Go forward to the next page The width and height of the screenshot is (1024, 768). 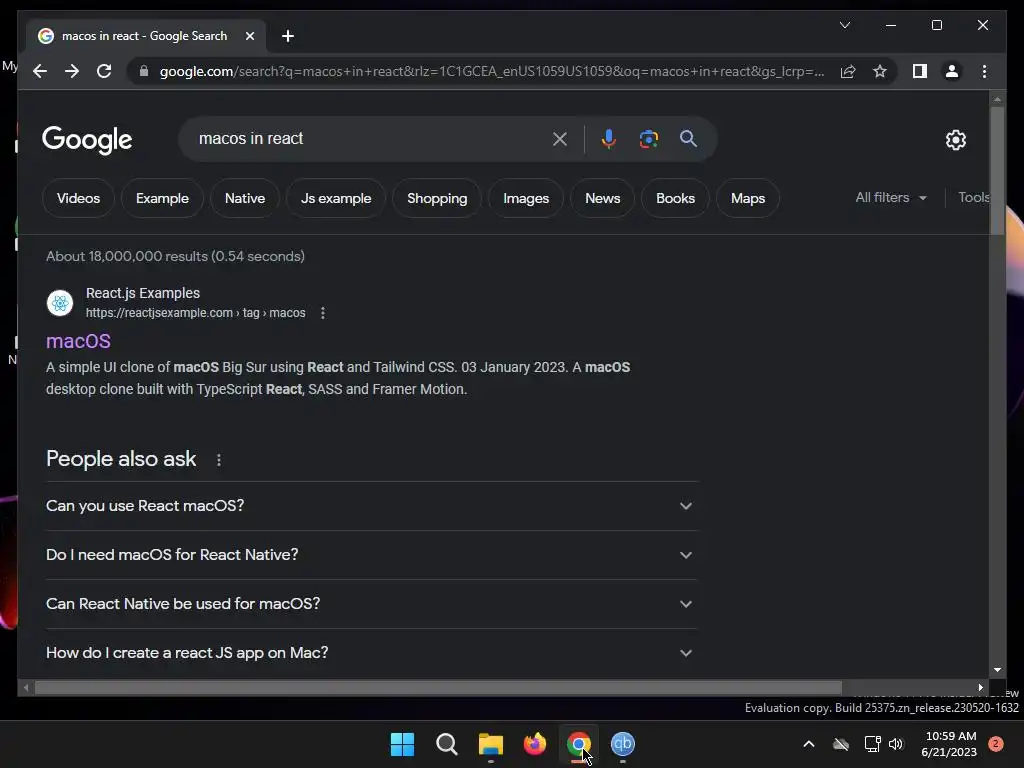(x=72, y=71)
